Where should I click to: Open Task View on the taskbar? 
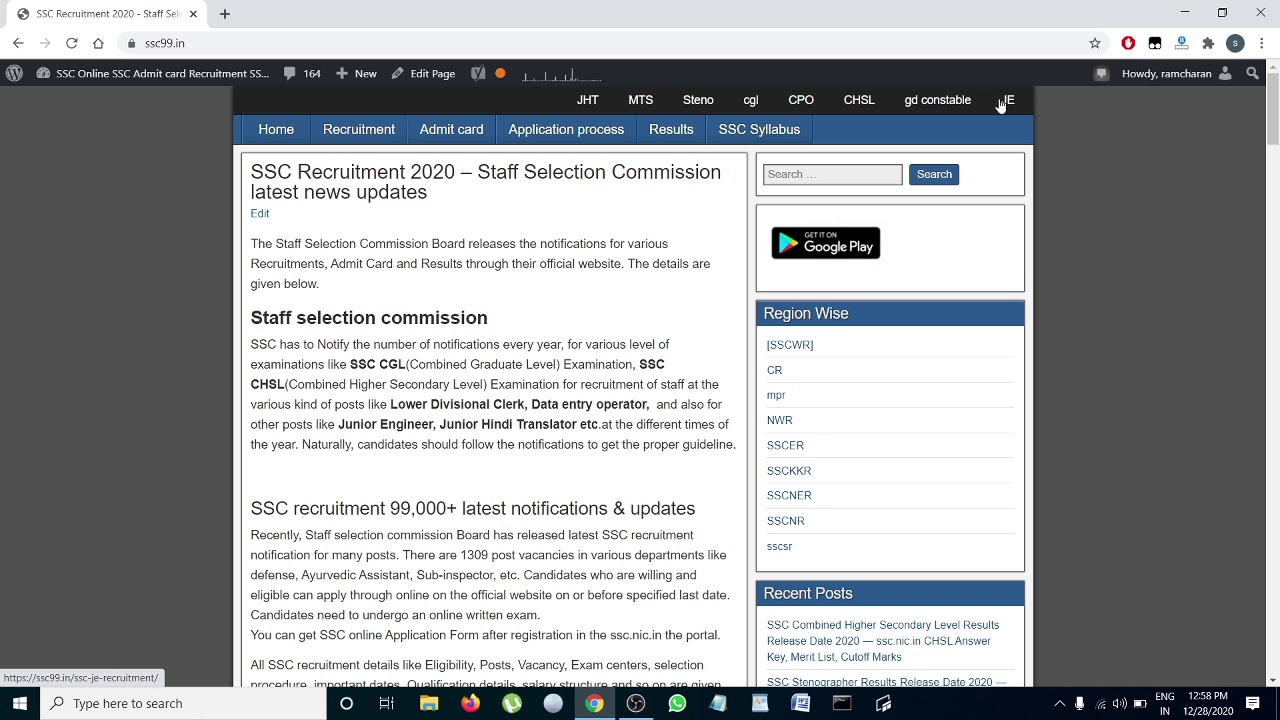point(386,703)
